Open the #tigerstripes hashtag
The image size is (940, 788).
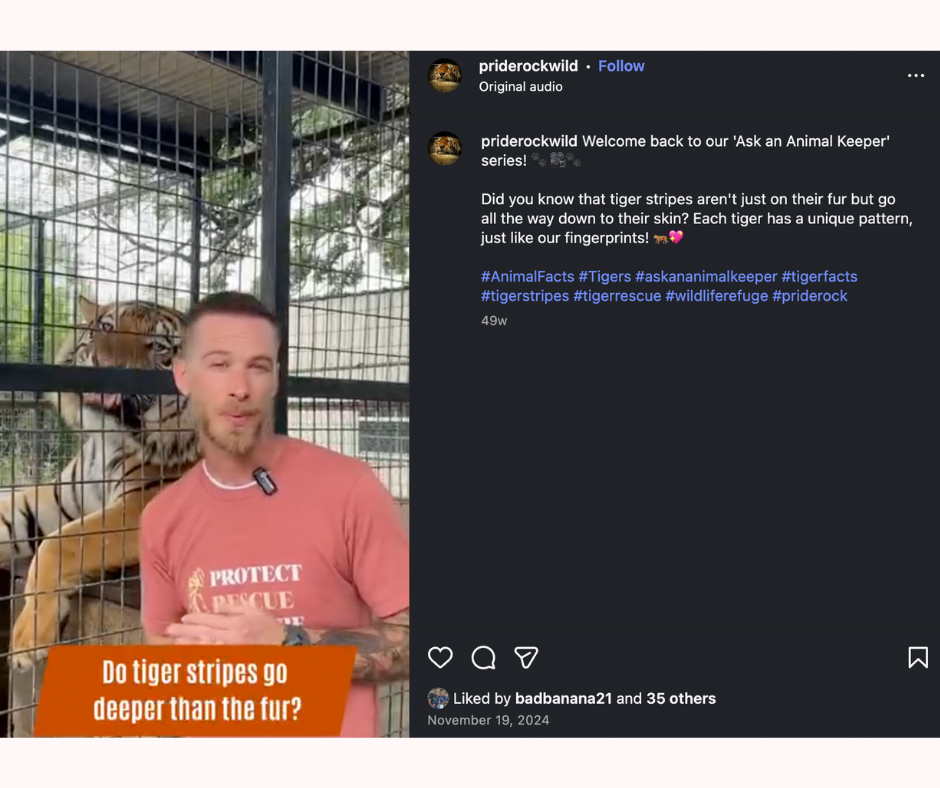point(525,296)
